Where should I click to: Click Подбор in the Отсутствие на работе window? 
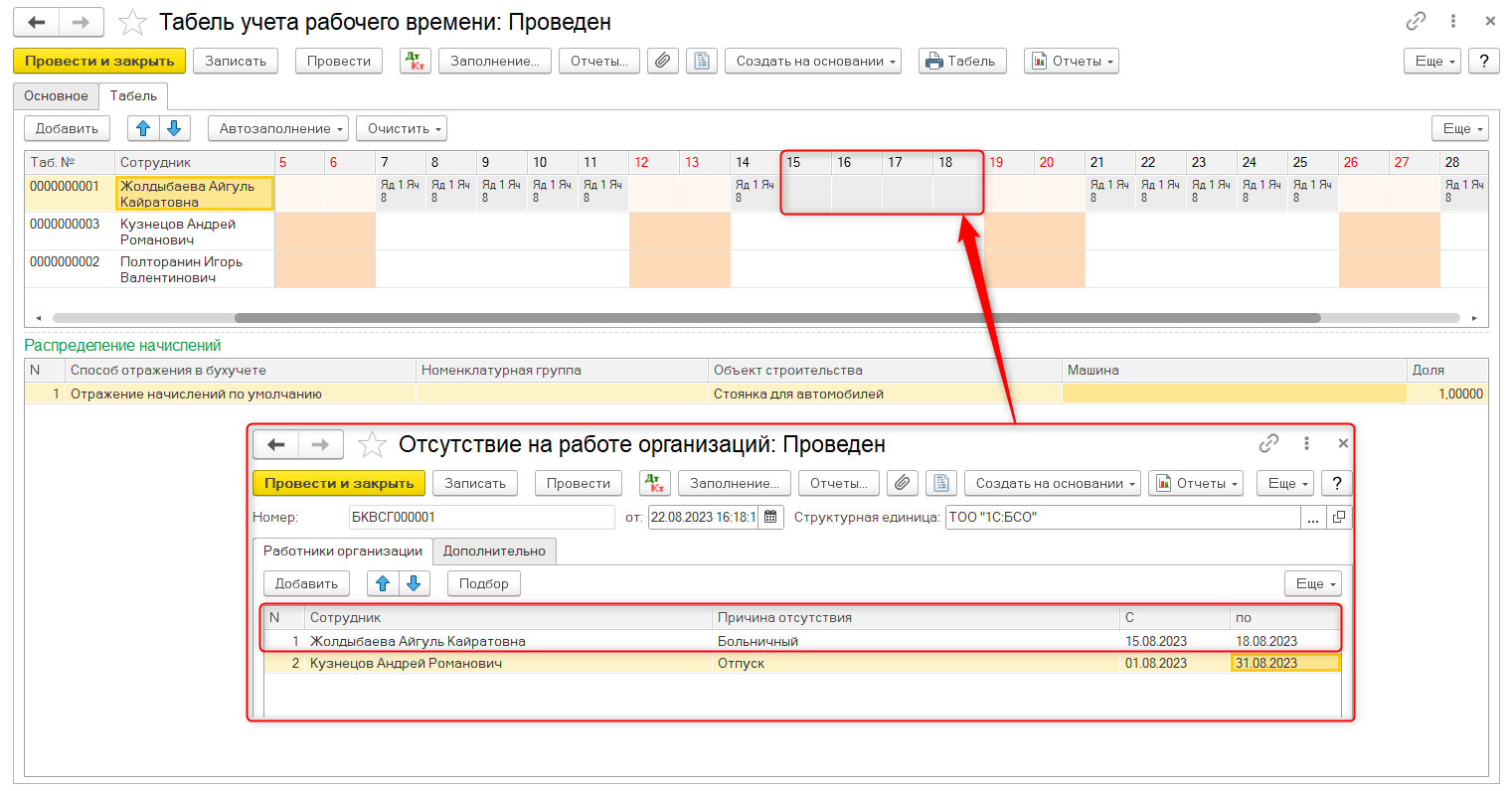tap(484, 583)
